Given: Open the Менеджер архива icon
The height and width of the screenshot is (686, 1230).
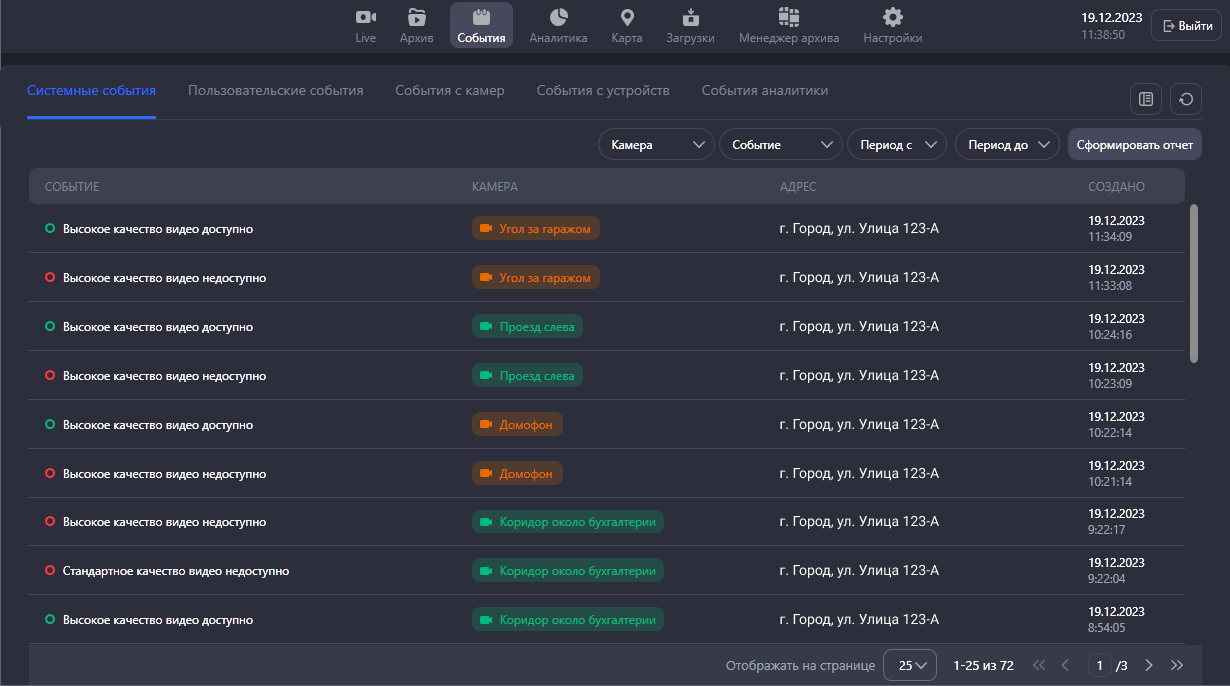Looking at the screenshot, I should point(788,18).
